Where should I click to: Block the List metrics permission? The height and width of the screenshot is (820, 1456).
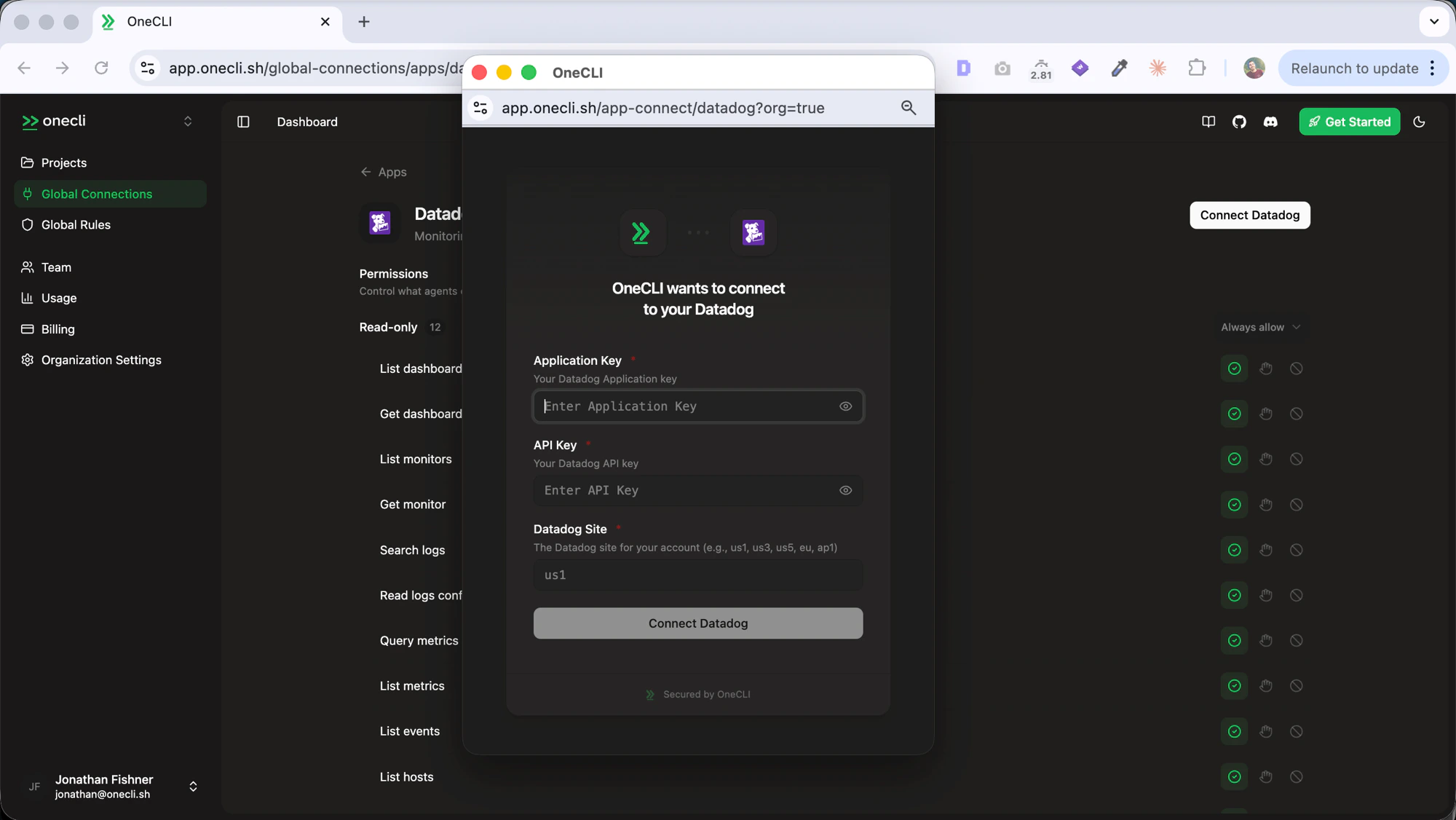pos(1297,685)
